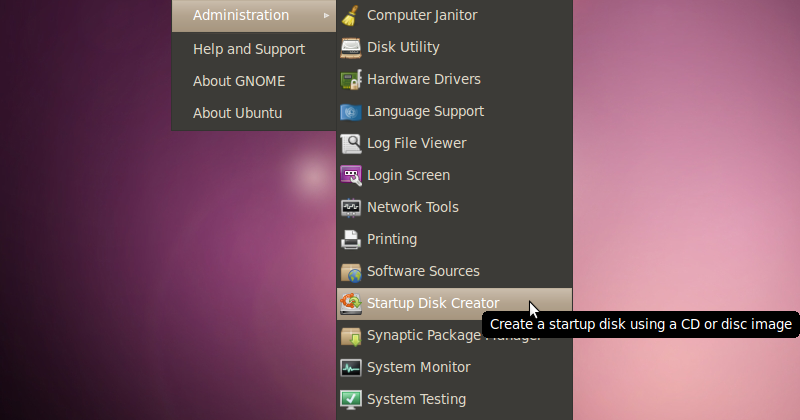The width and height of the screenshot is (800, 420).
Task: Open Synaptic Package Manager entry
Action: coord(454,336)
